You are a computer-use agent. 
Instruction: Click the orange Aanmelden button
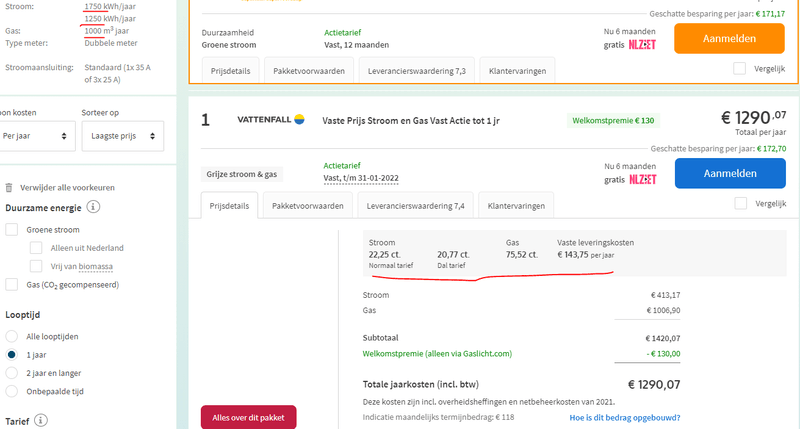tap(729, 38)
